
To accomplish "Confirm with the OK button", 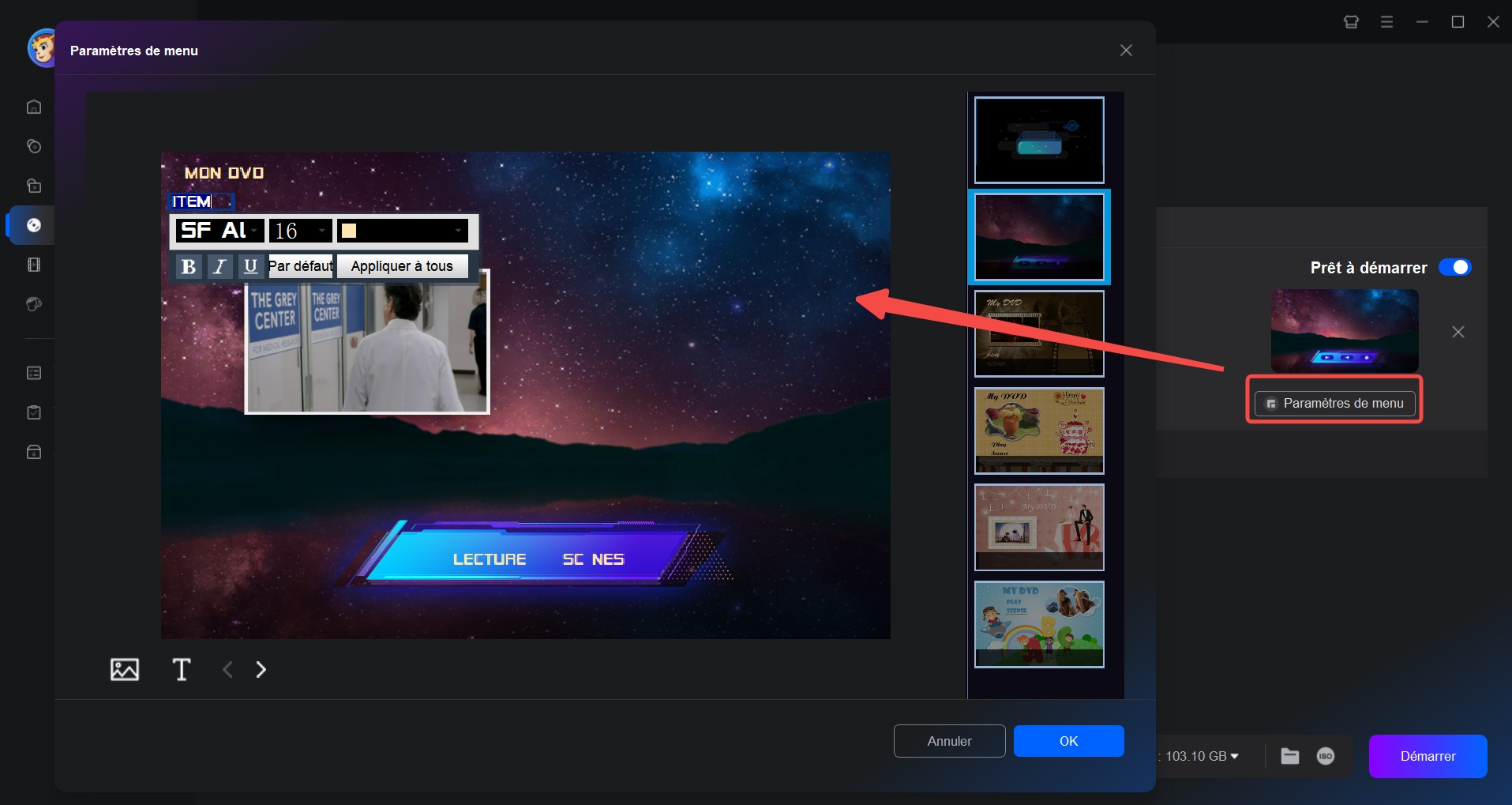I will coord(1069,741).
